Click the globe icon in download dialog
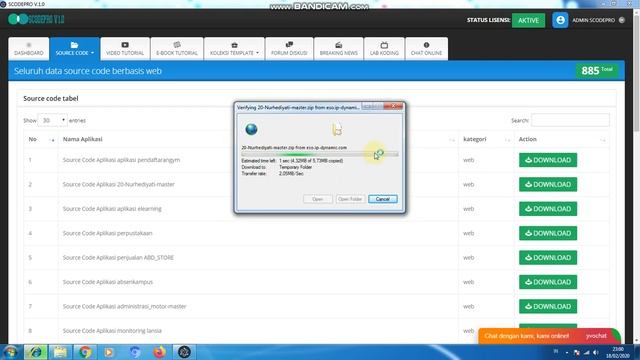The height and width of the screenshot is (360, 640). pos(251,129)
